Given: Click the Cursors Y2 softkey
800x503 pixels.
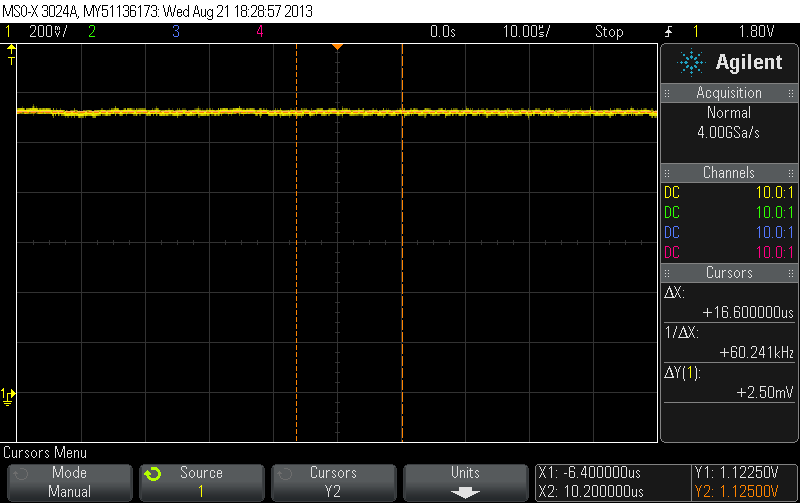Looking at the screenshot, I should point(334,482).
